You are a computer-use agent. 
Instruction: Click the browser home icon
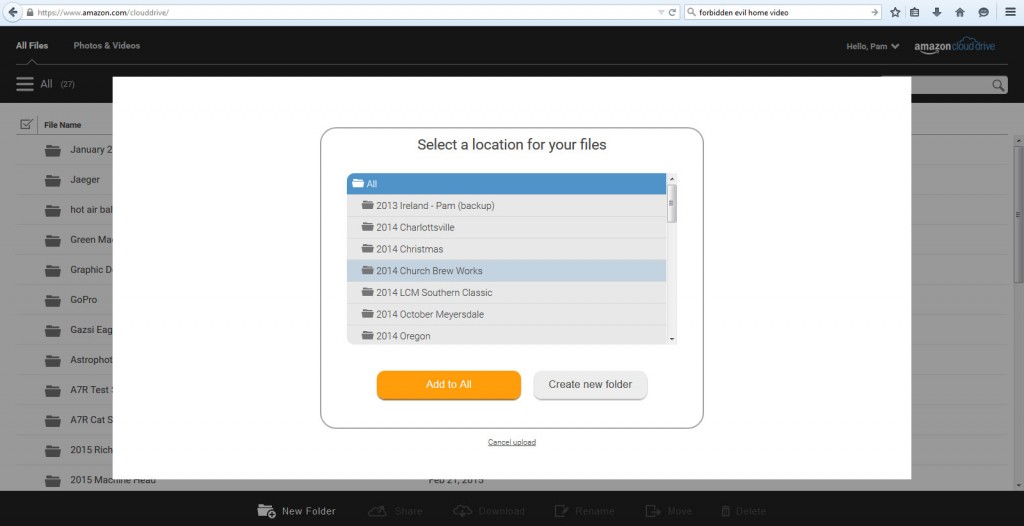tap(960, 12)
